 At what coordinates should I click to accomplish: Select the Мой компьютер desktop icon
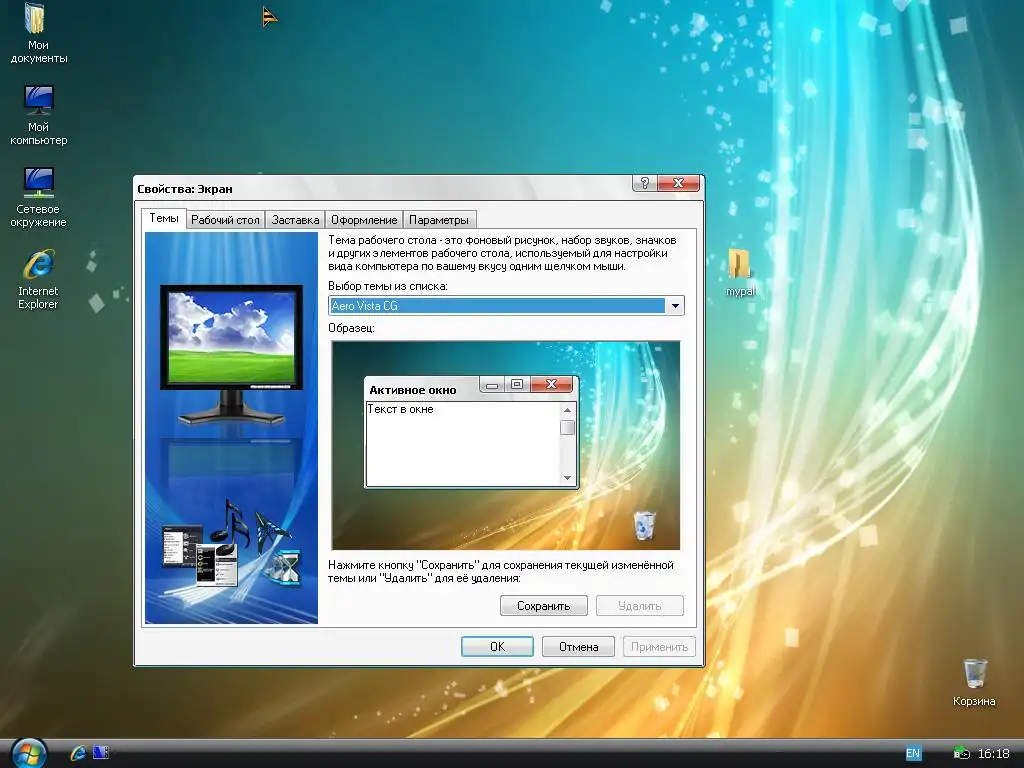(x=39, y=115)
